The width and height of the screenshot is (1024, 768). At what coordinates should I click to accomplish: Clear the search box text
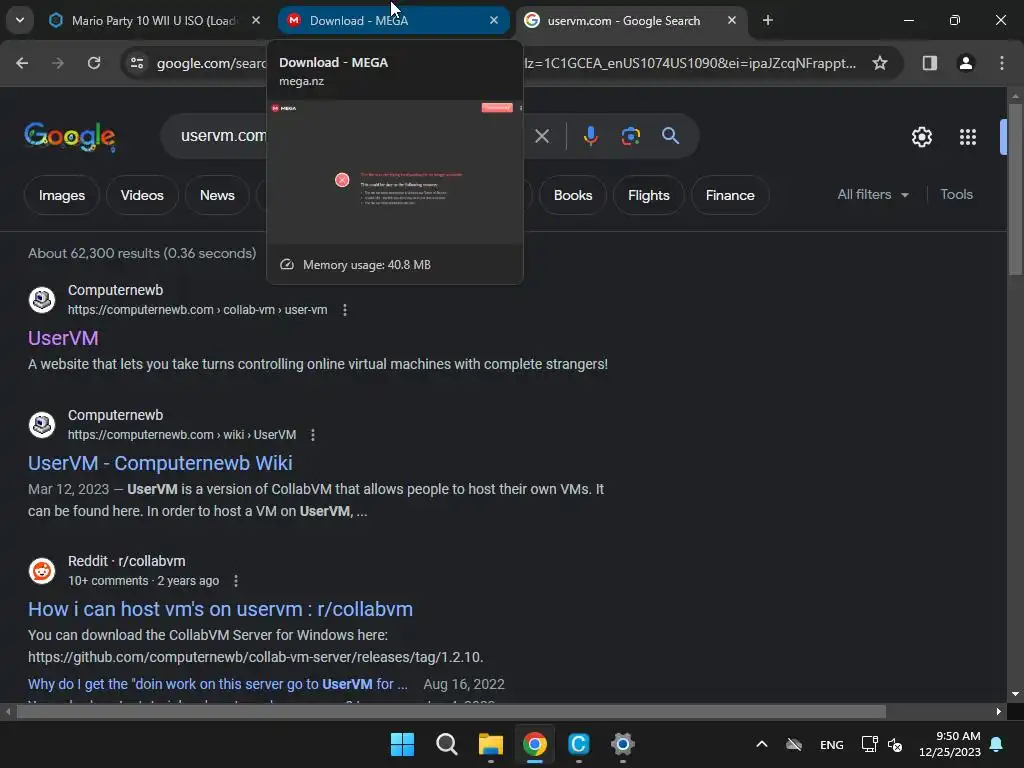coord(542,136)
